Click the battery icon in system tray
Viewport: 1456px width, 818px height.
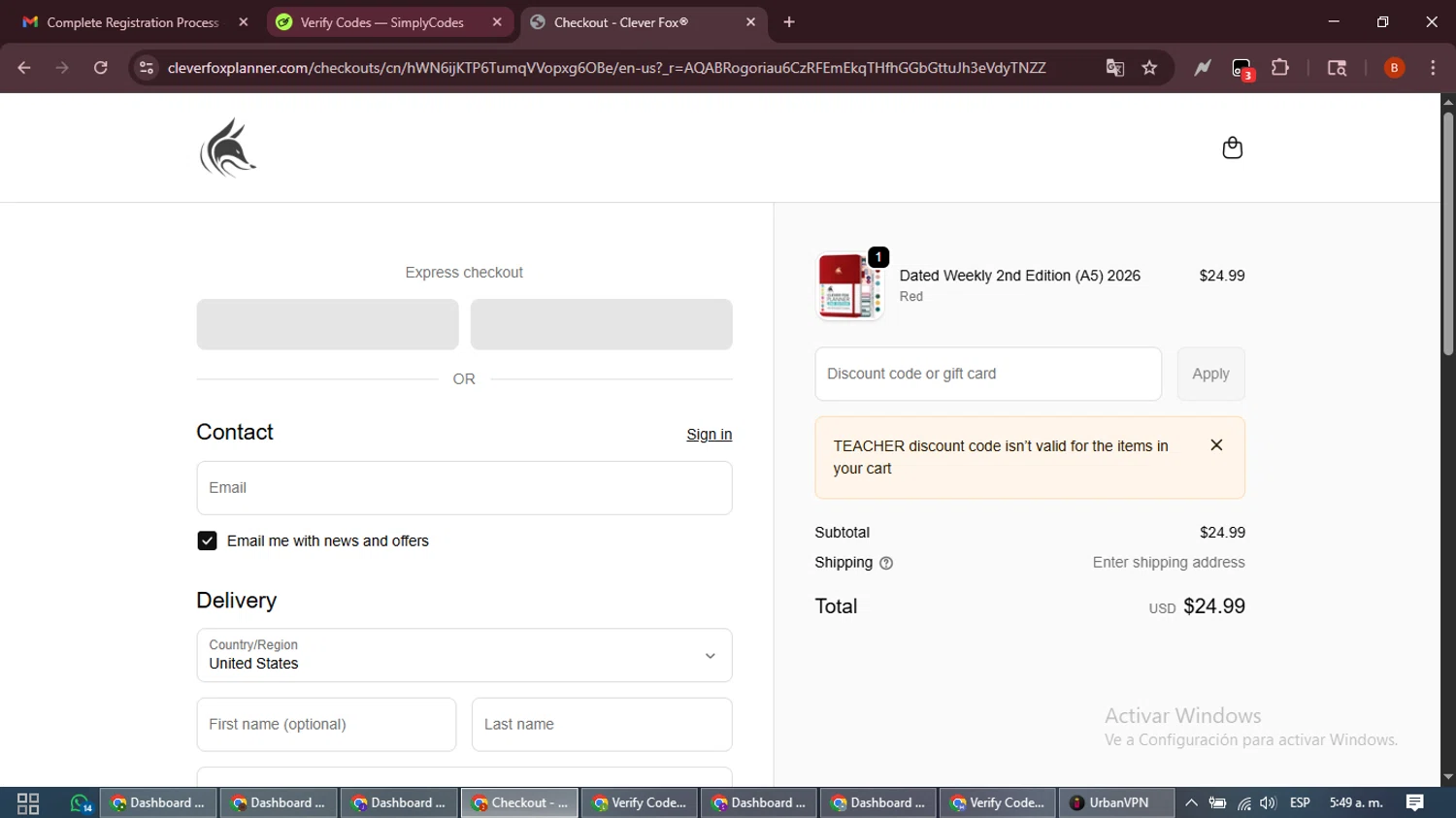(x=1217, y=803)
